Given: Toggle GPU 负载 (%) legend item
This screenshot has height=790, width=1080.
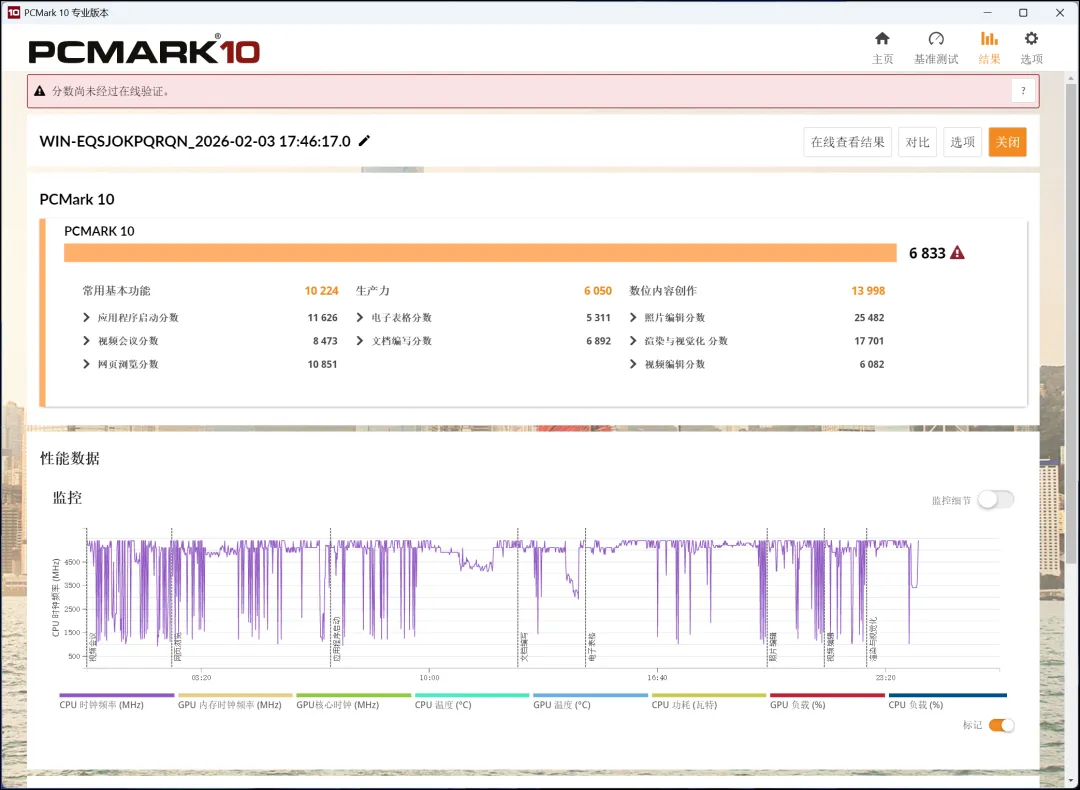Looking at the screenshot, I should pos(827,701).
